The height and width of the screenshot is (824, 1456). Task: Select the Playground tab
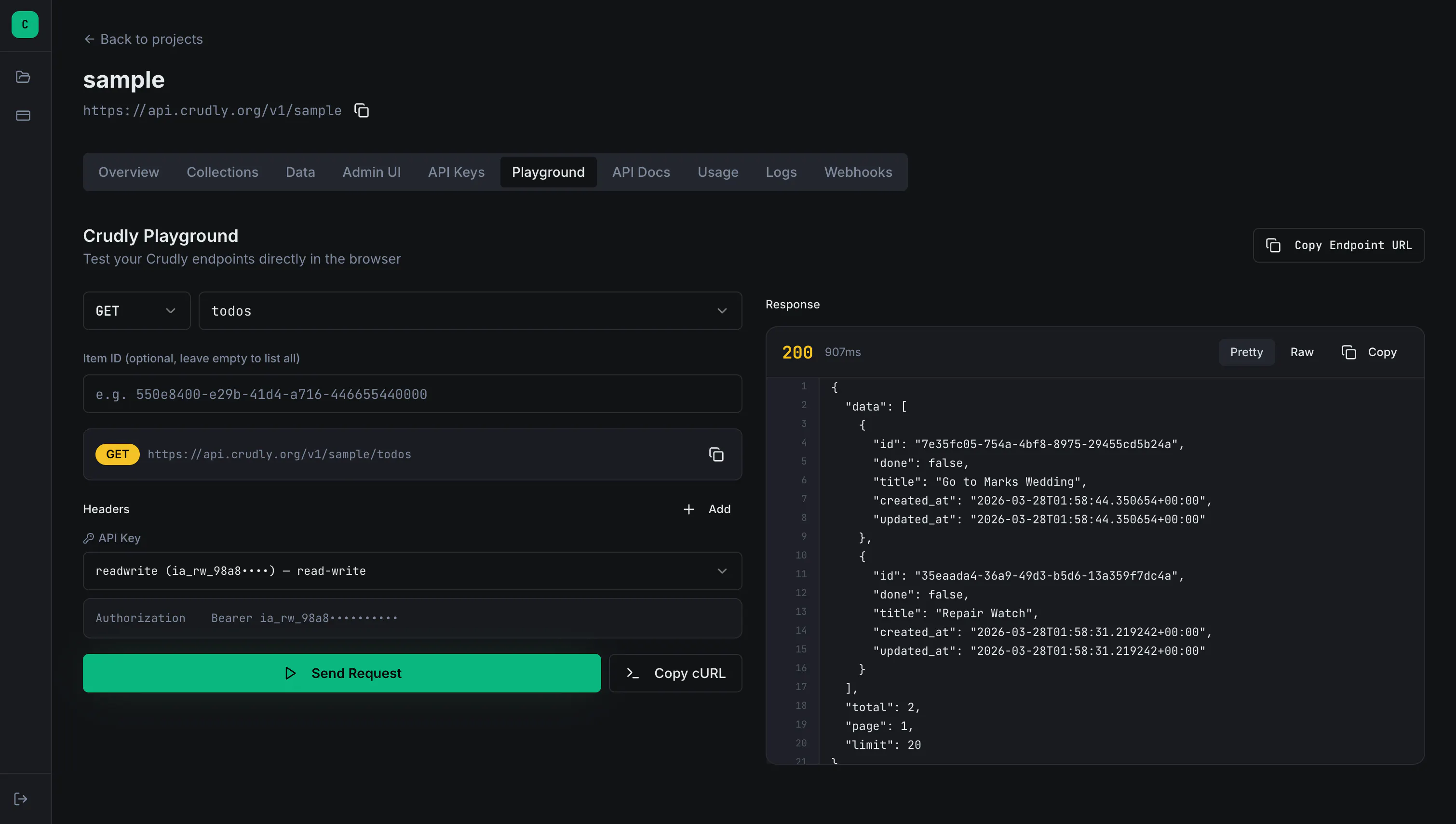pos(548,172)
